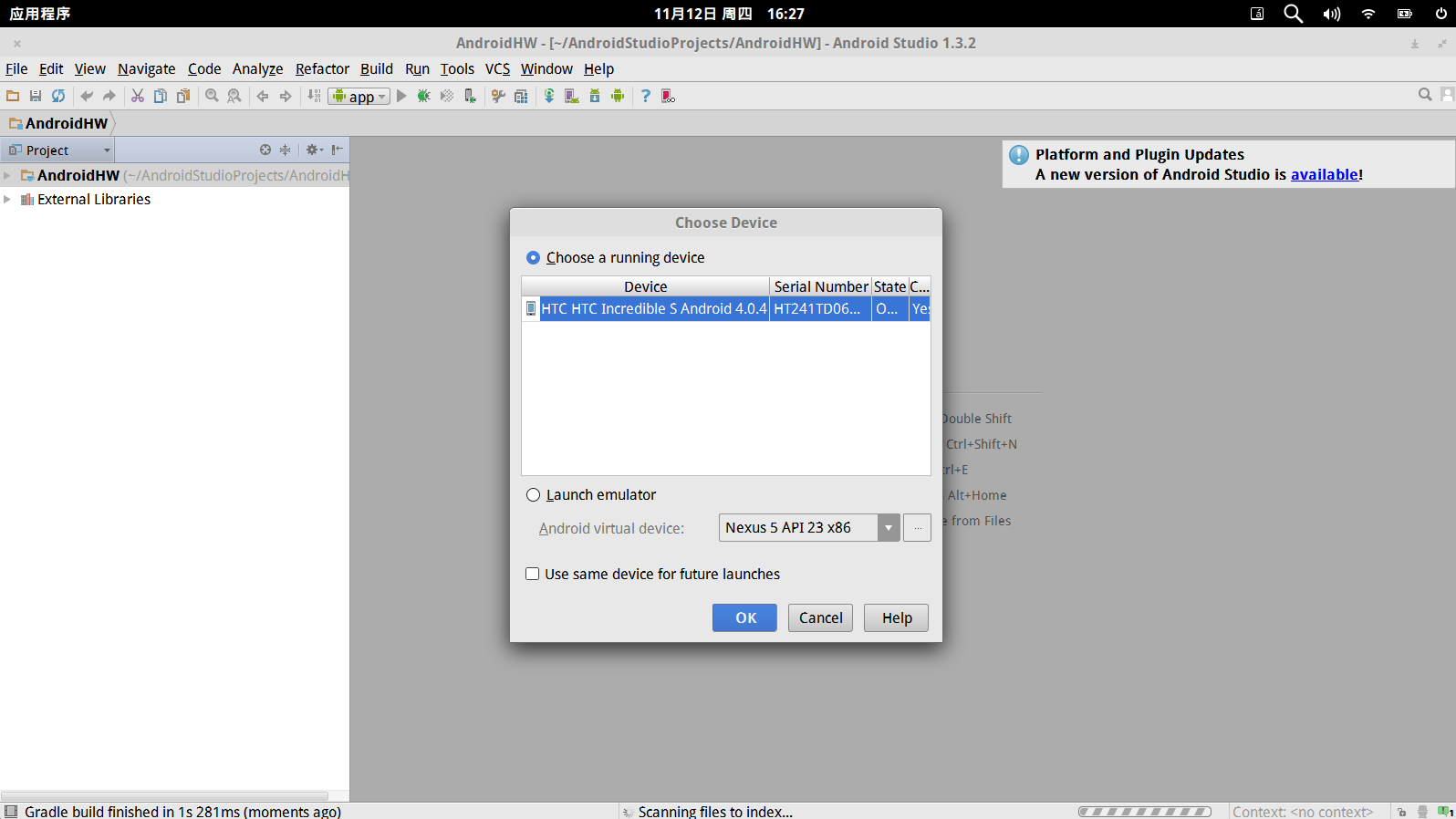Image resolution: width=1456 pixels, height=819 pixels.
Task: Click the Undo arrow icon
Action: point(87,96)
